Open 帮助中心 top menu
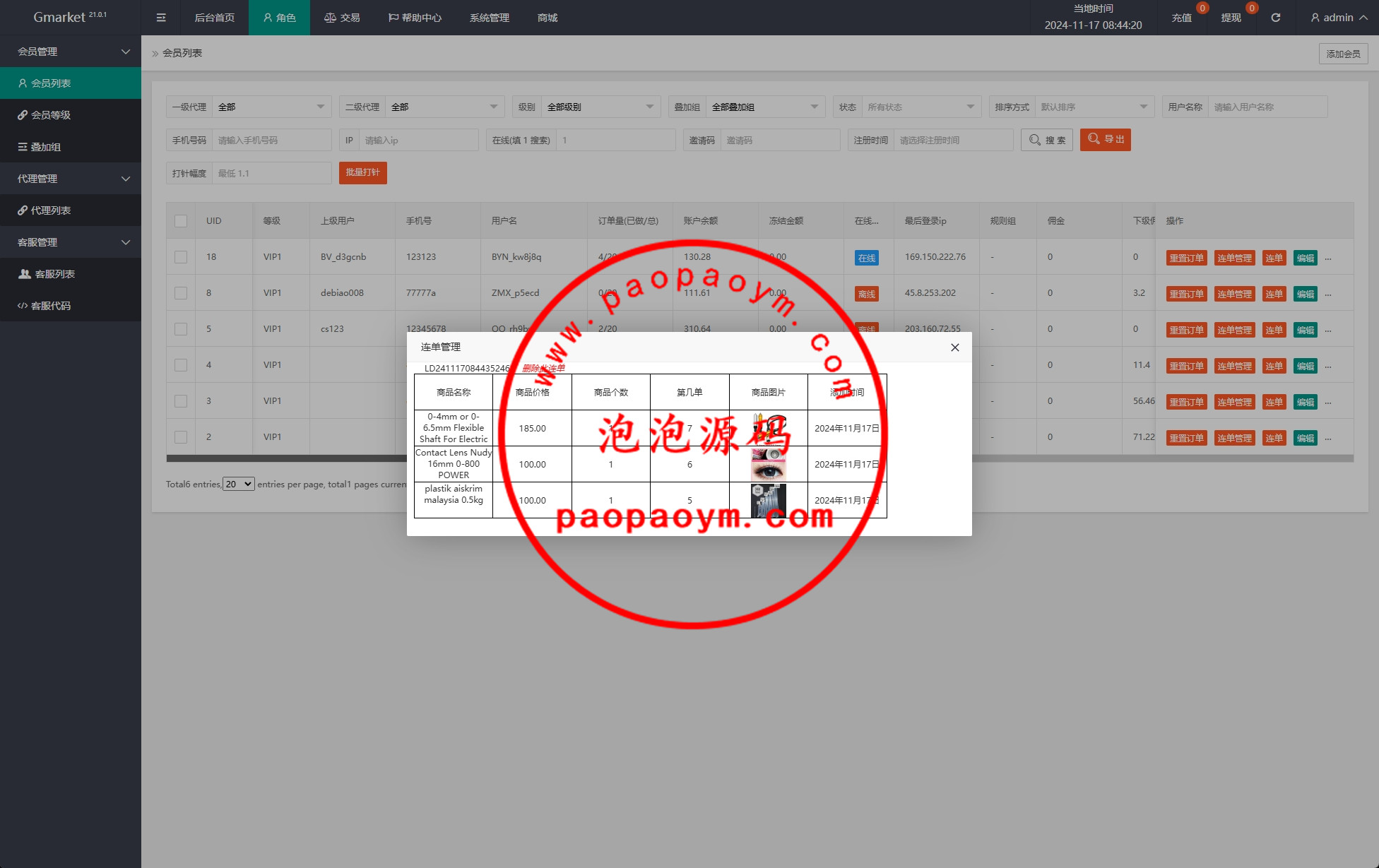The width and height of the screenshot is (1379, 868). (x=415, y=18)
